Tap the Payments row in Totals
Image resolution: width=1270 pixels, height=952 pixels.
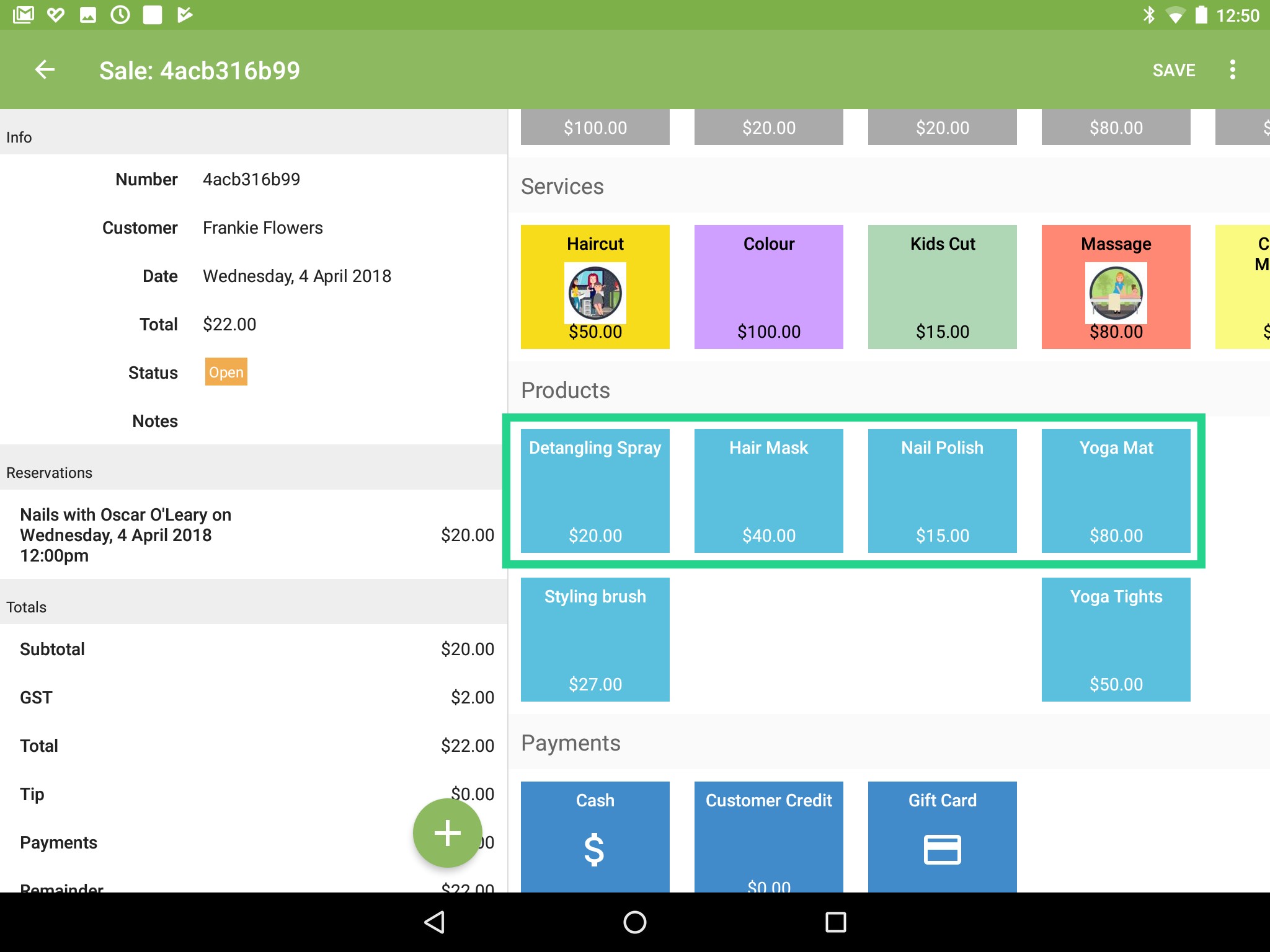point(254,842)
